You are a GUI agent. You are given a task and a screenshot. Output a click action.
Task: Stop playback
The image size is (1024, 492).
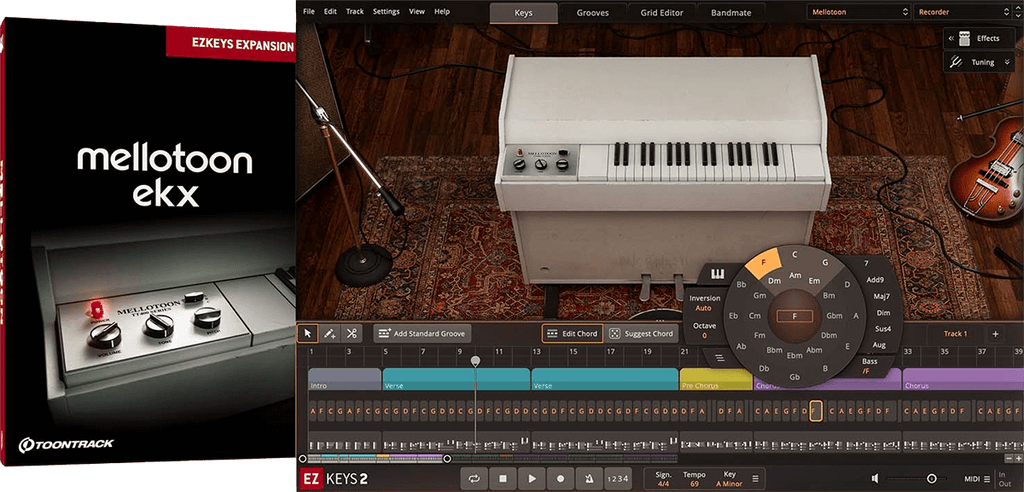tap(503, 478)
